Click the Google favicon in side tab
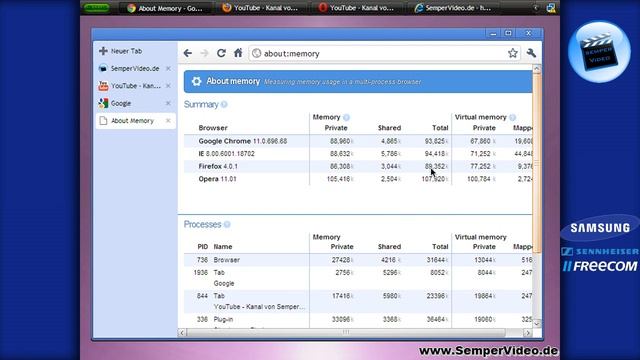The height and width of the screenshot is (360, 640). (x=103, y=103)
